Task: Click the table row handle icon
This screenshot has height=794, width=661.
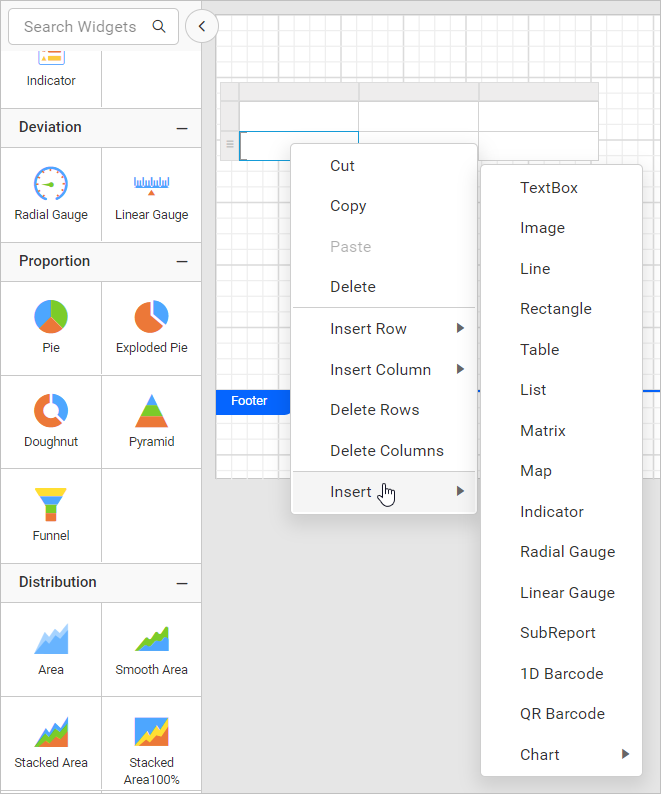Action: [x=230, y=144]
